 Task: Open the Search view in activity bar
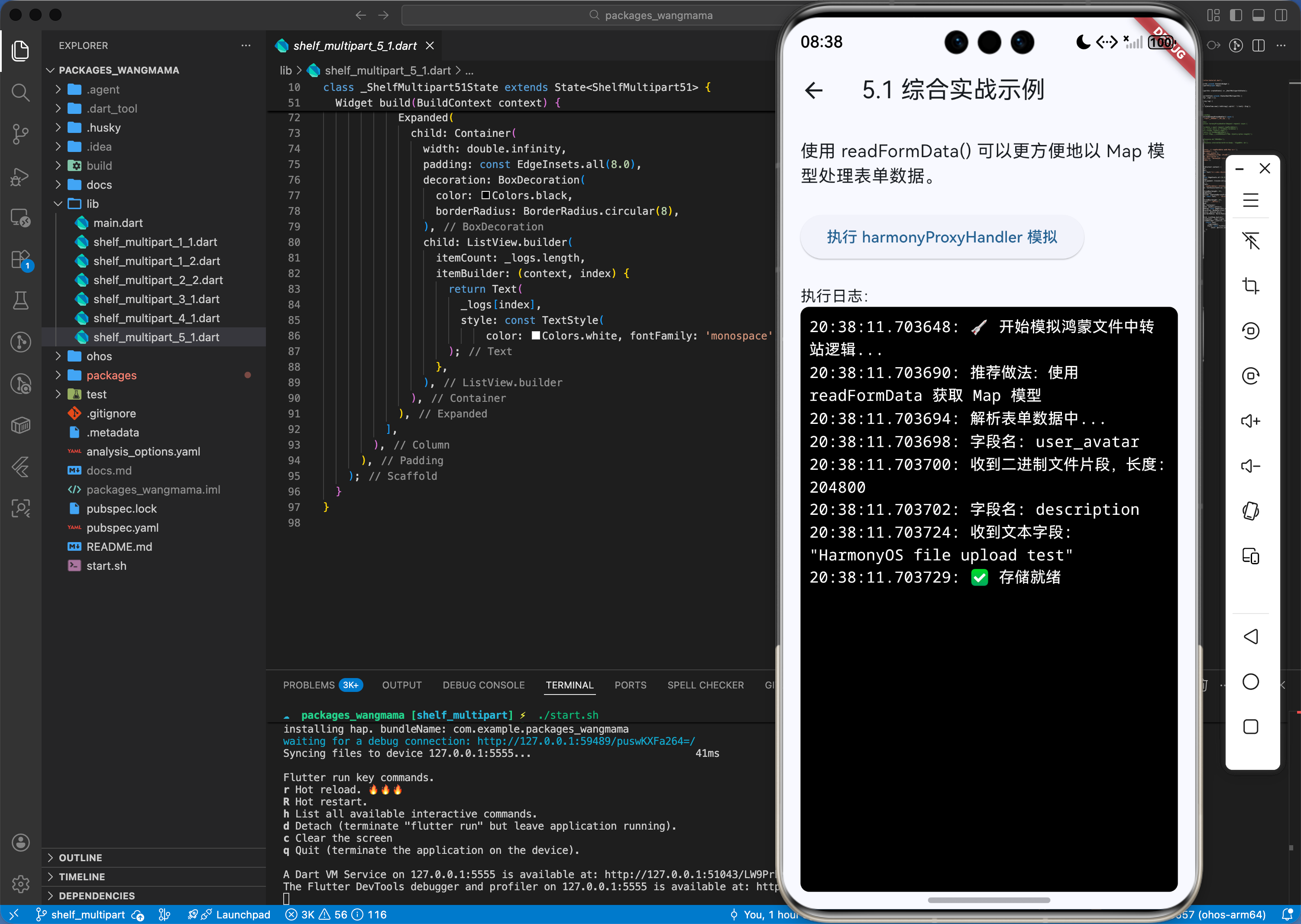click(x=20, y=92)
